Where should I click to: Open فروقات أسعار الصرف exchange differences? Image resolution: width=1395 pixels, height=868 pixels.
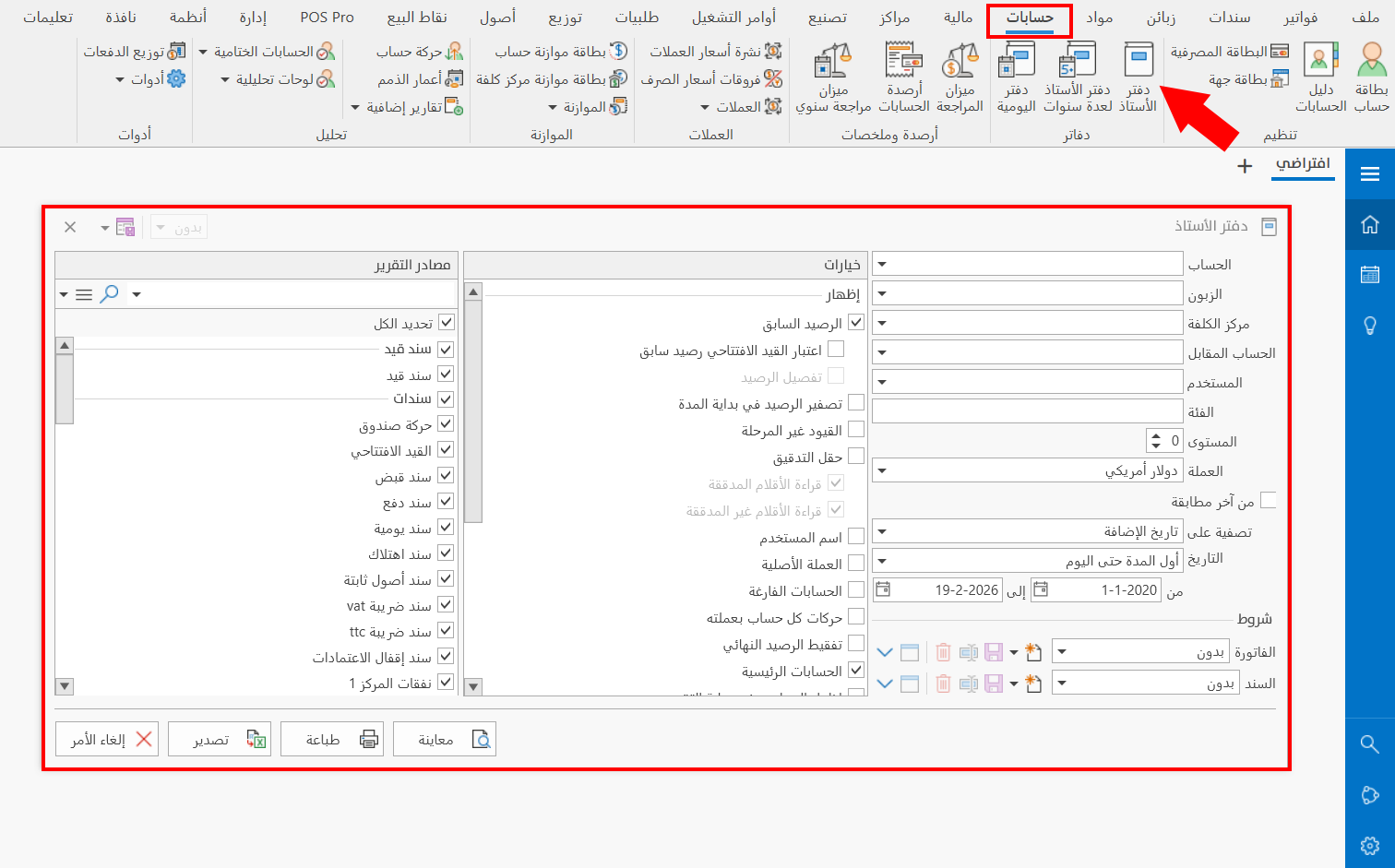tap(711, 79)
